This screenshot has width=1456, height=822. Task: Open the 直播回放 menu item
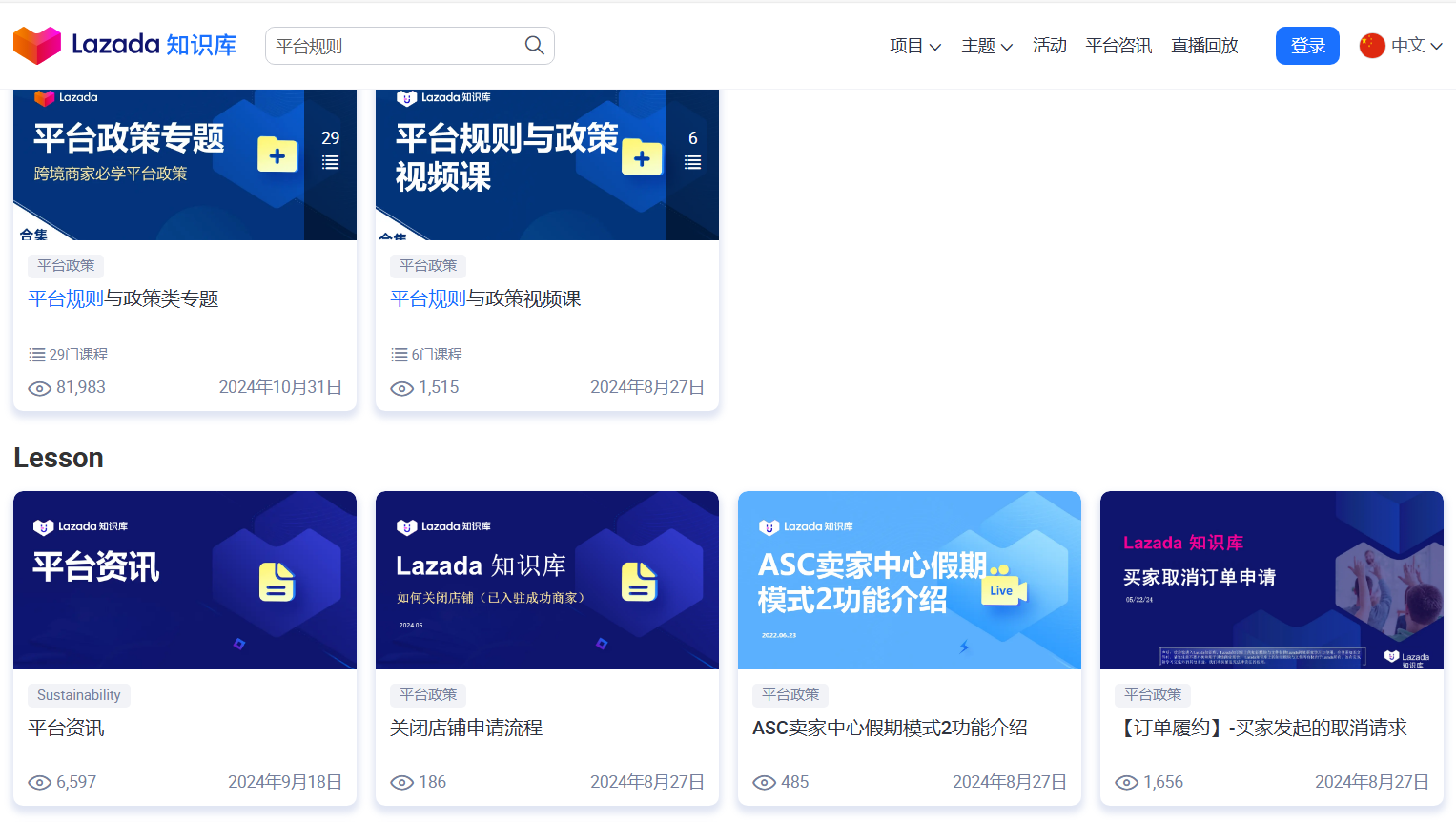1204,46
